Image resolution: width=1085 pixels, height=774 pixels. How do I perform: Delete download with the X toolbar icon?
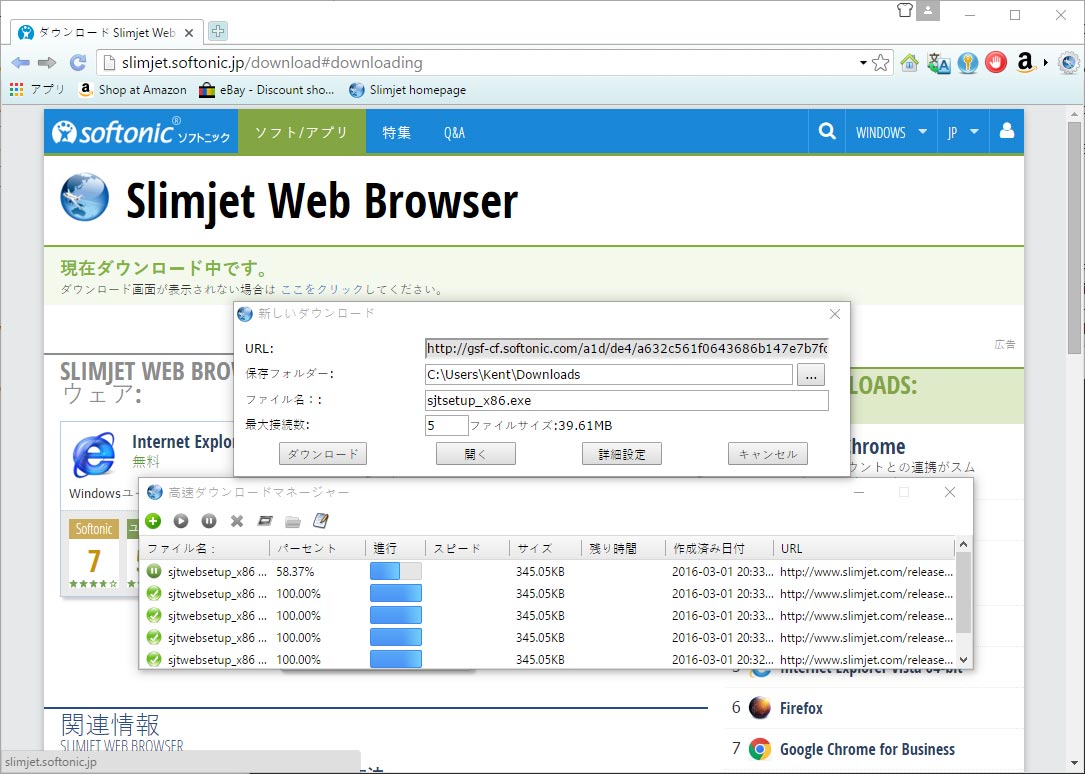237,521
